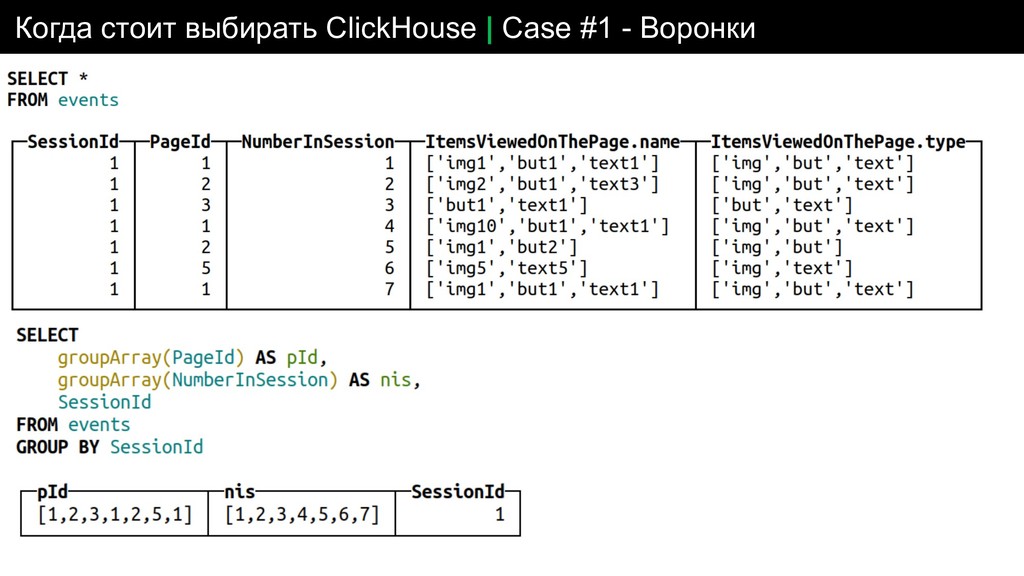The width and height of the screenshot is (1024, 576).
Task: Click the type cell ['but','text']
Action: [782, 205]
